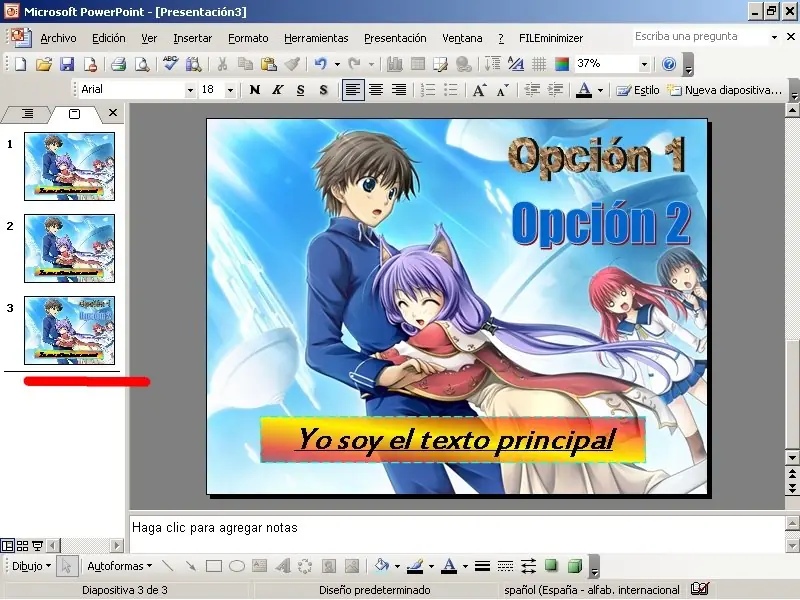Open the Arial font name dropdown
Viewport: 800px width, 600px height.
190,90
